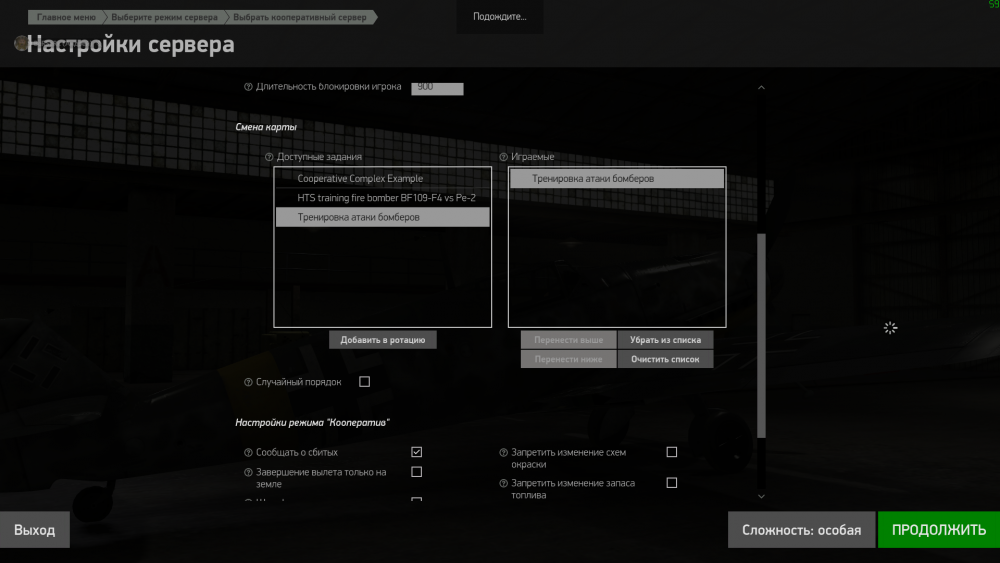Go to Выбрать кооперативный сервер breadcrumb
The width and height of the screenshot is (1000, 563).
click(300, 17)
